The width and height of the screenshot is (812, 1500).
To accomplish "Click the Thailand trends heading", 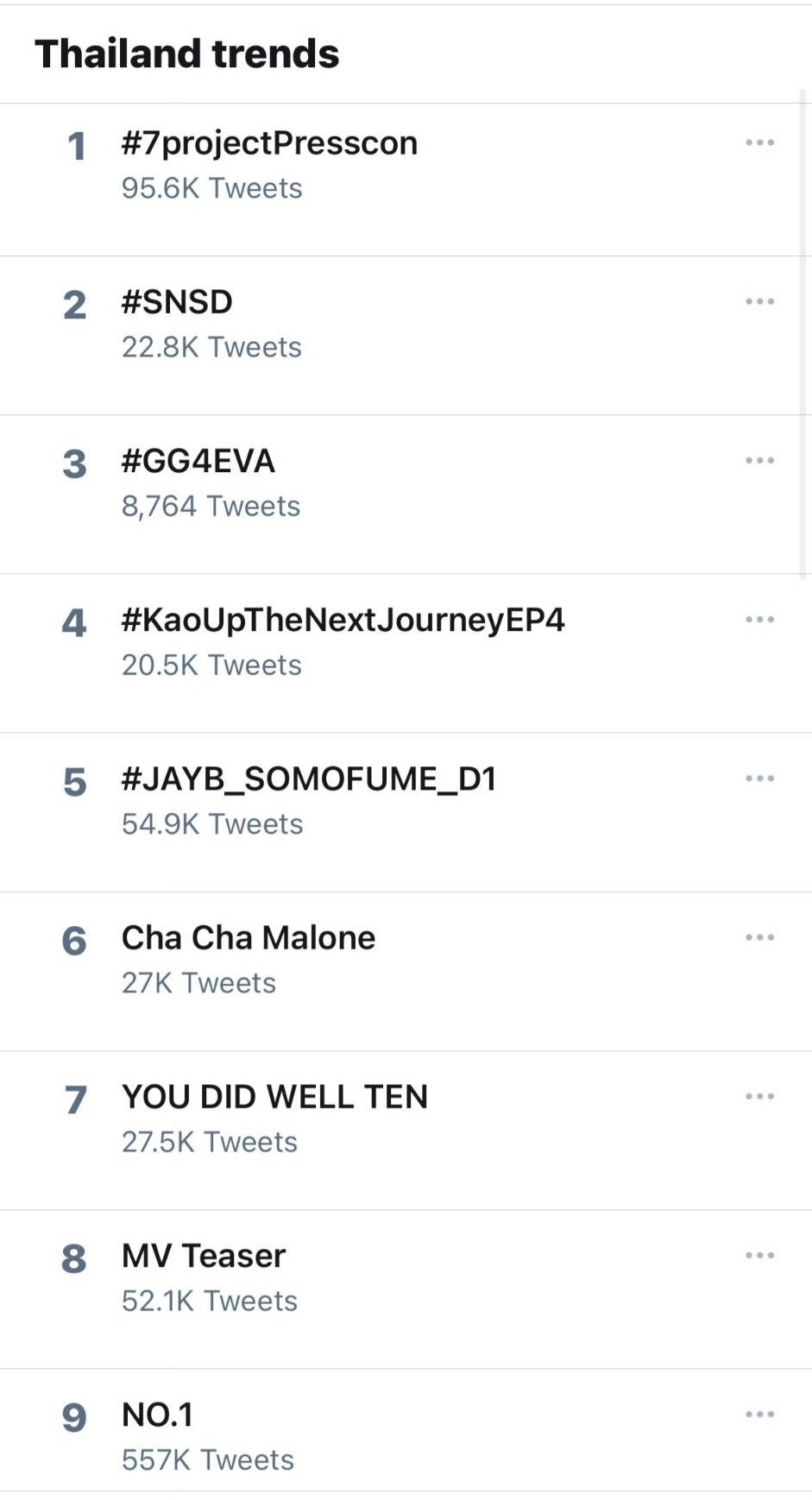I will (186, 54).
